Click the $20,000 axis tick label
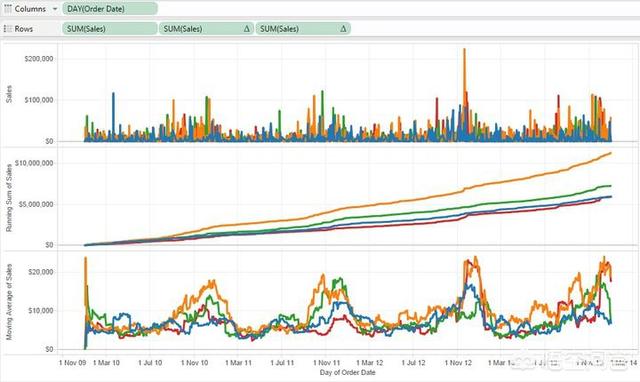Viewport: 640px width, 382px height. [40, 272]
